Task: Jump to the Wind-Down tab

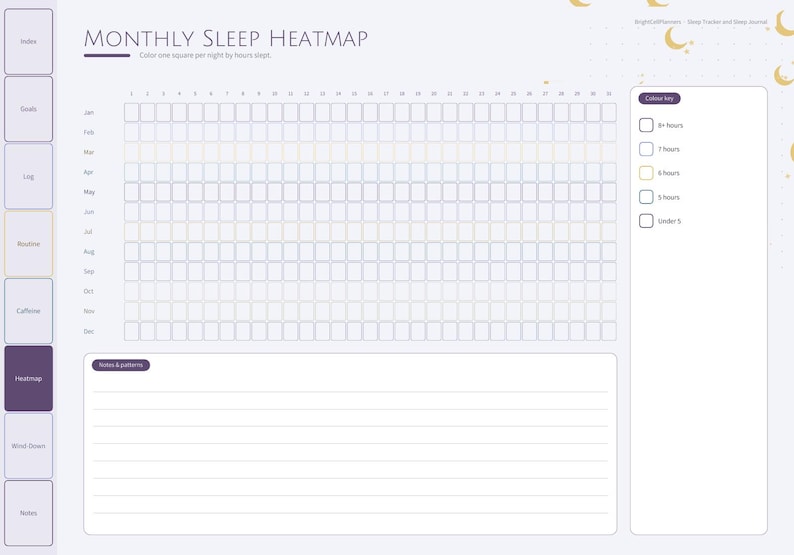Action: point(28,446)
